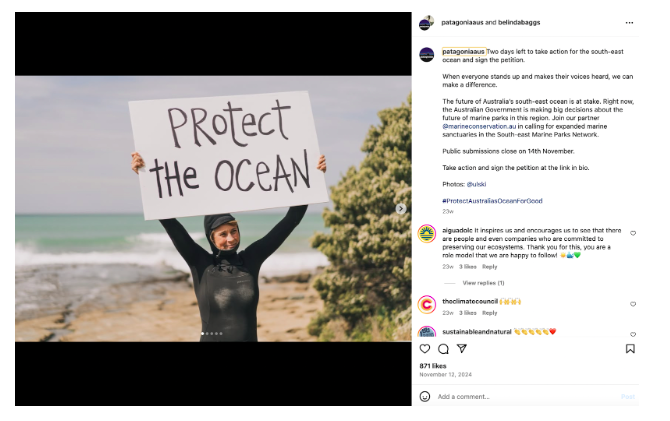View the 871 likes list

click(x=432, y=366)
